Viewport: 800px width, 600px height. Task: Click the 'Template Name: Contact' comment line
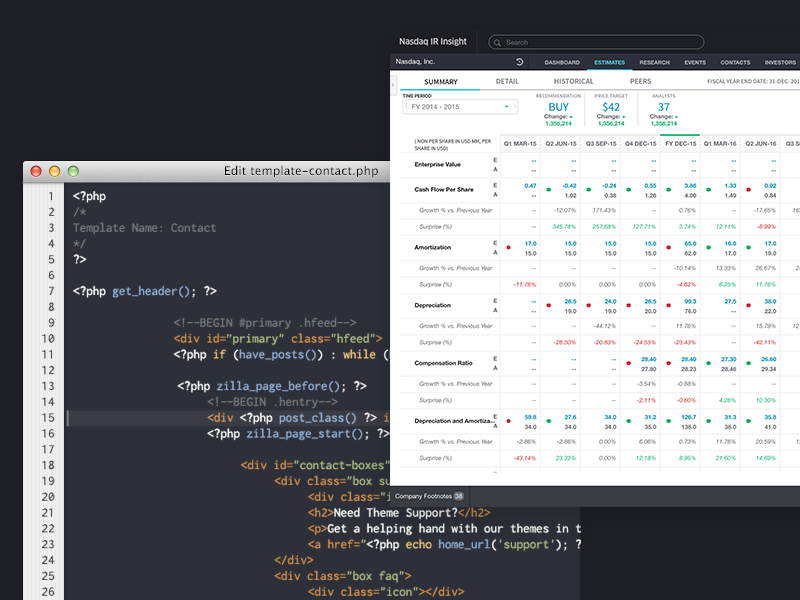point(144,228)
